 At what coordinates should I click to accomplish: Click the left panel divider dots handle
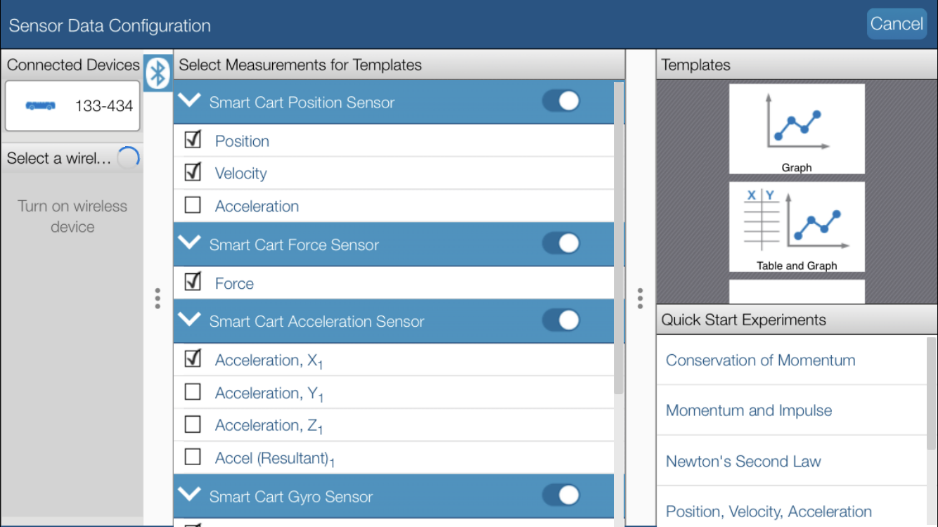tap(157, 298)
